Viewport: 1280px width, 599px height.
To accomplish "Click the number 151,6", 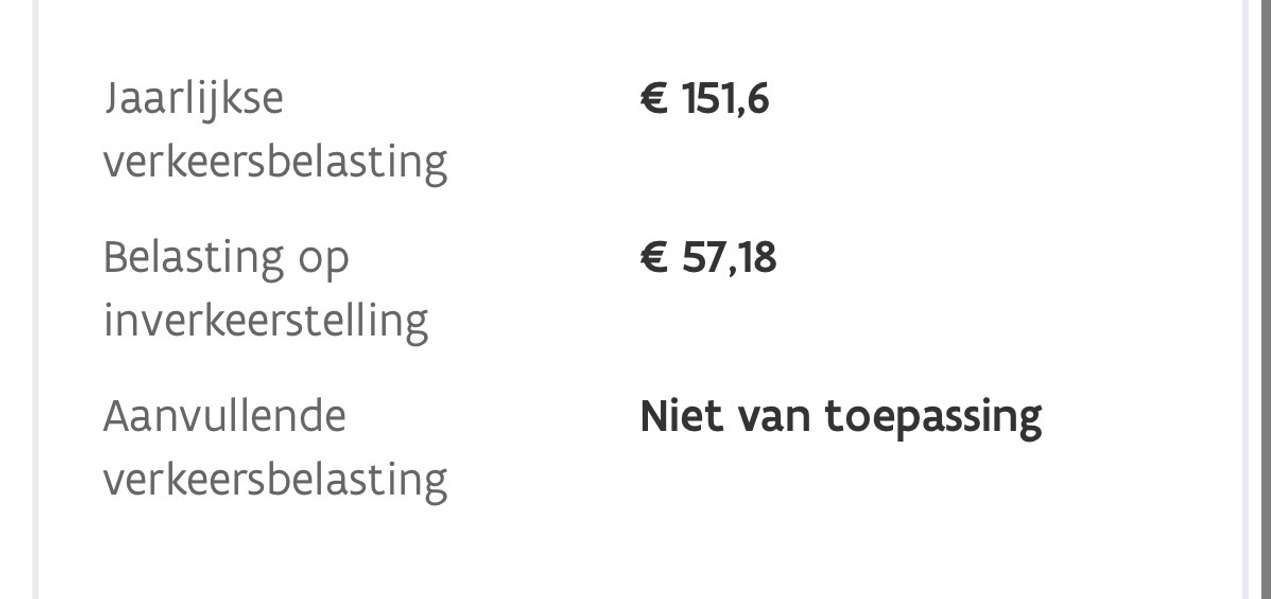I will pyautogui.click(x=725, y=99).
